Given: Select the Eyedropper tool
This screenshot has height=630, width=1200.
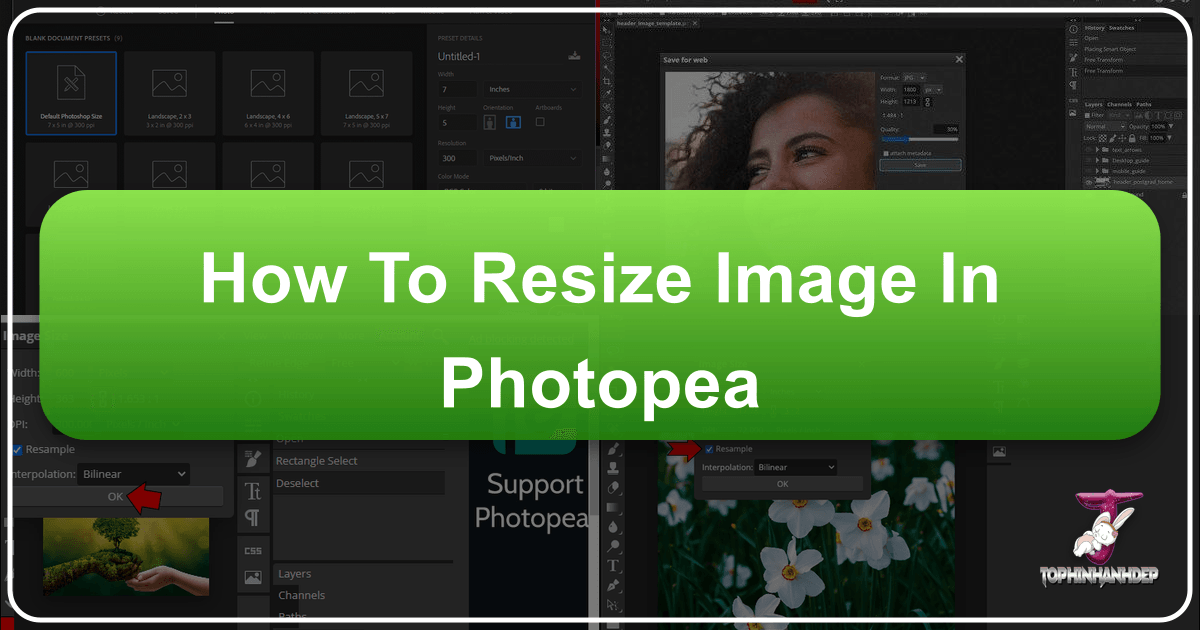Looking at the screenshot, I should (x=608, y=92).
